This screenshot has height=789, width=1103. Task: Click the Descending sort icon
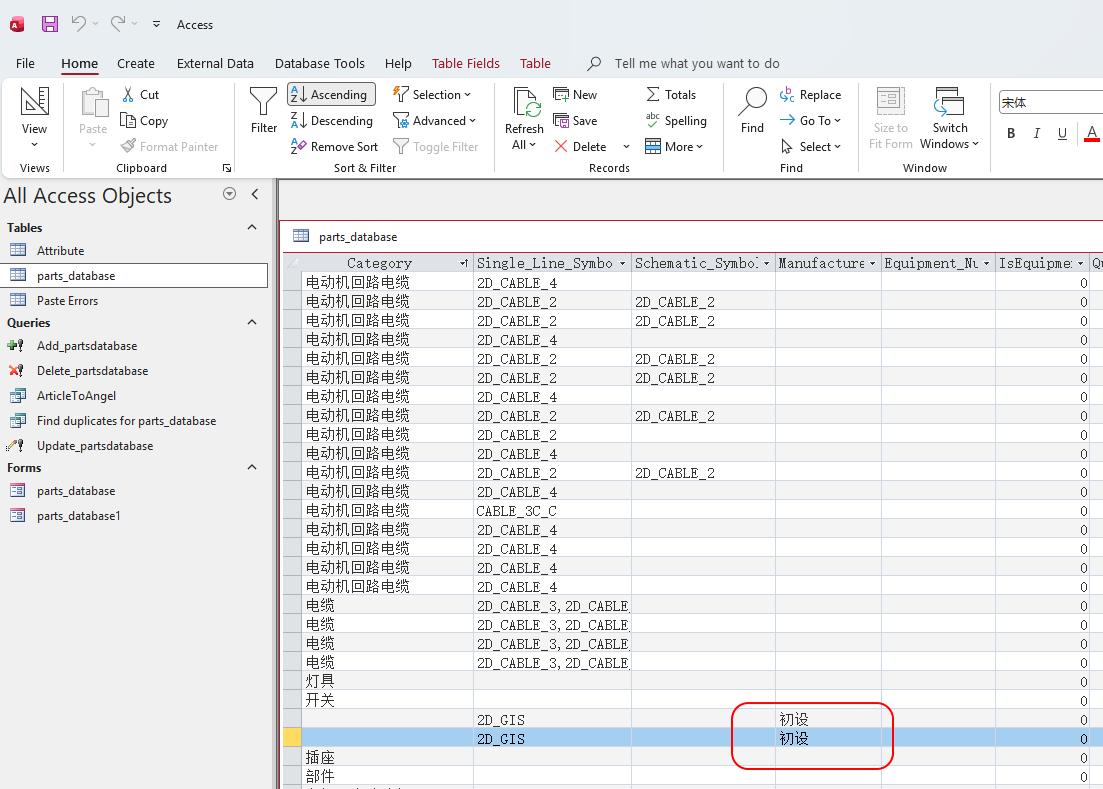[x=299, y=121]
